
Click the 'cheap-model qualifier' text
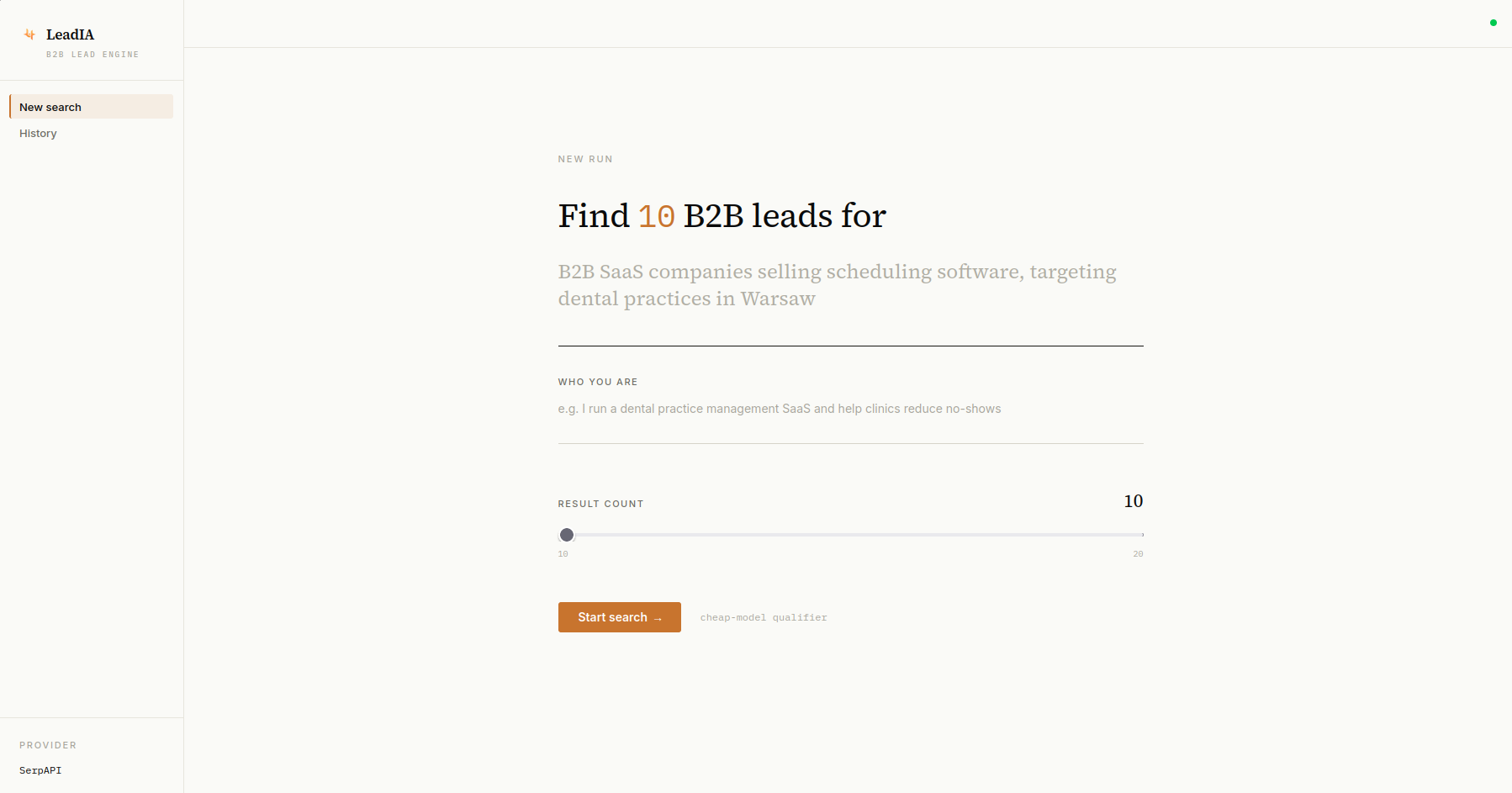[x=764, y=617]
